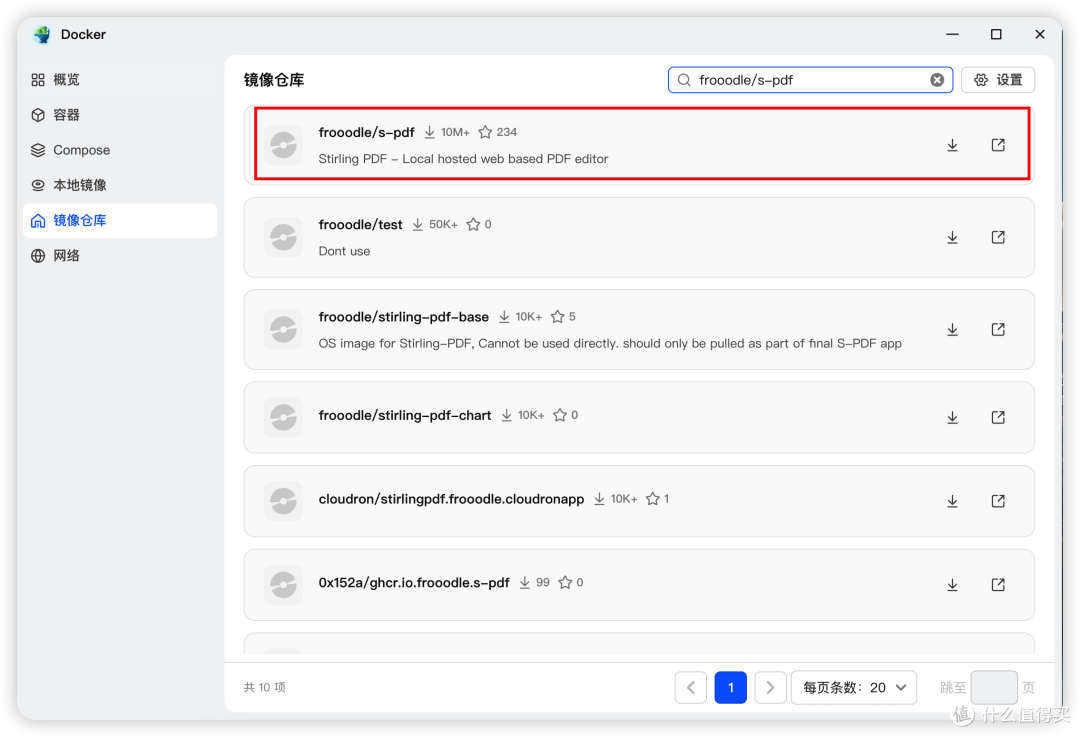Open the 设置 settings button
Viewport: 1080px width, 737px height.
(997, 80)
